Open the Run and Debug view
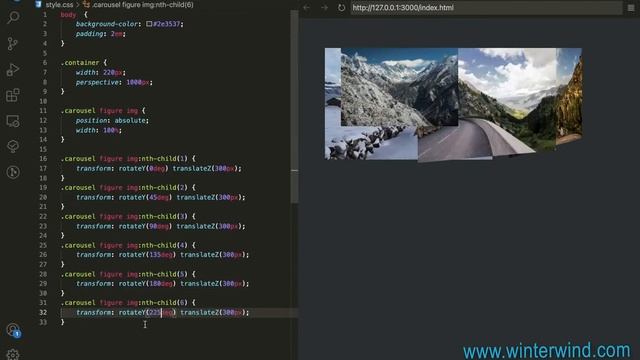640x360 pixels. [13, 70]
